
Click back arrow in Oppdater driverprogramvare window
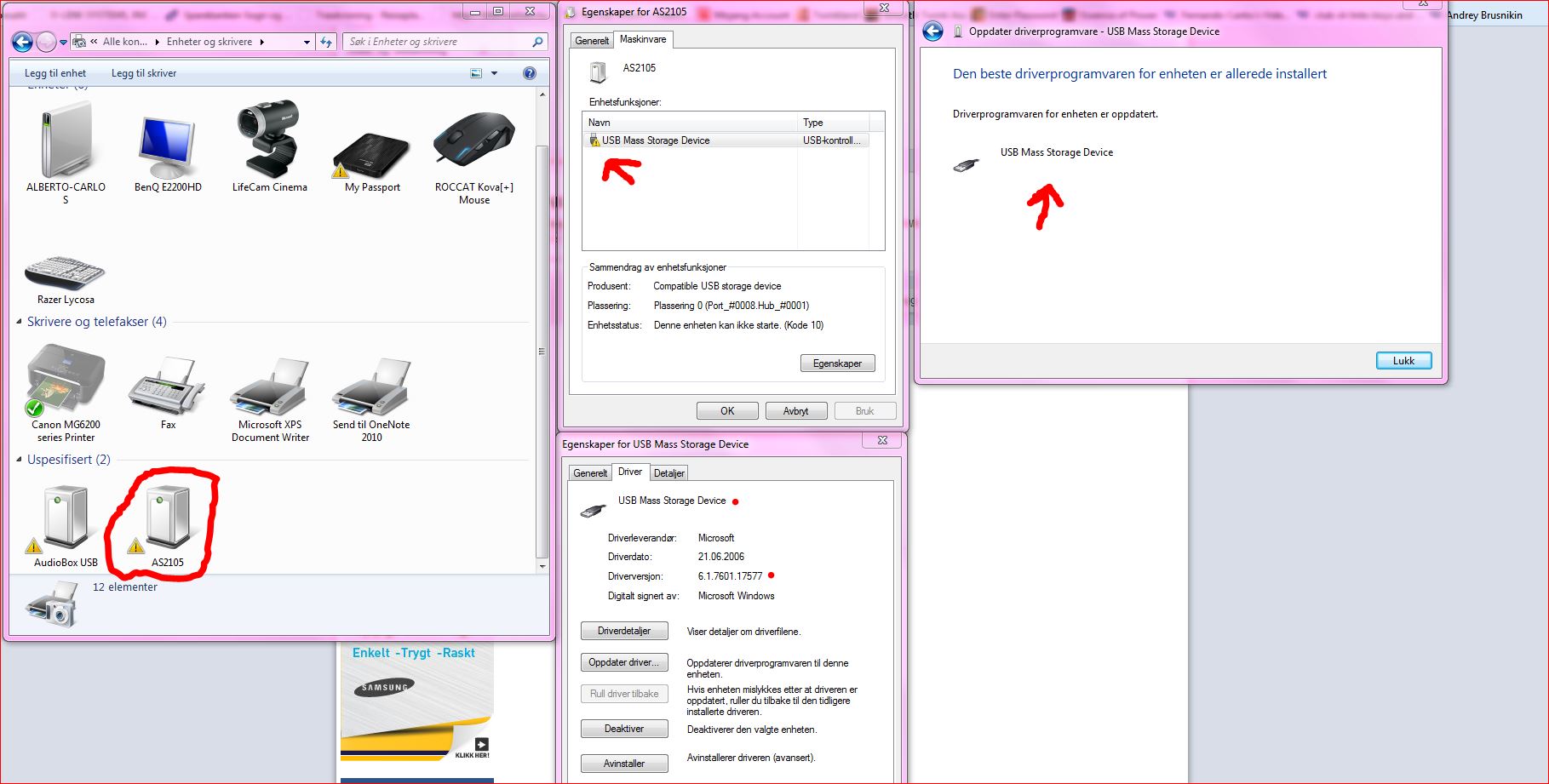pyautogui.click(x=933, y=31)
